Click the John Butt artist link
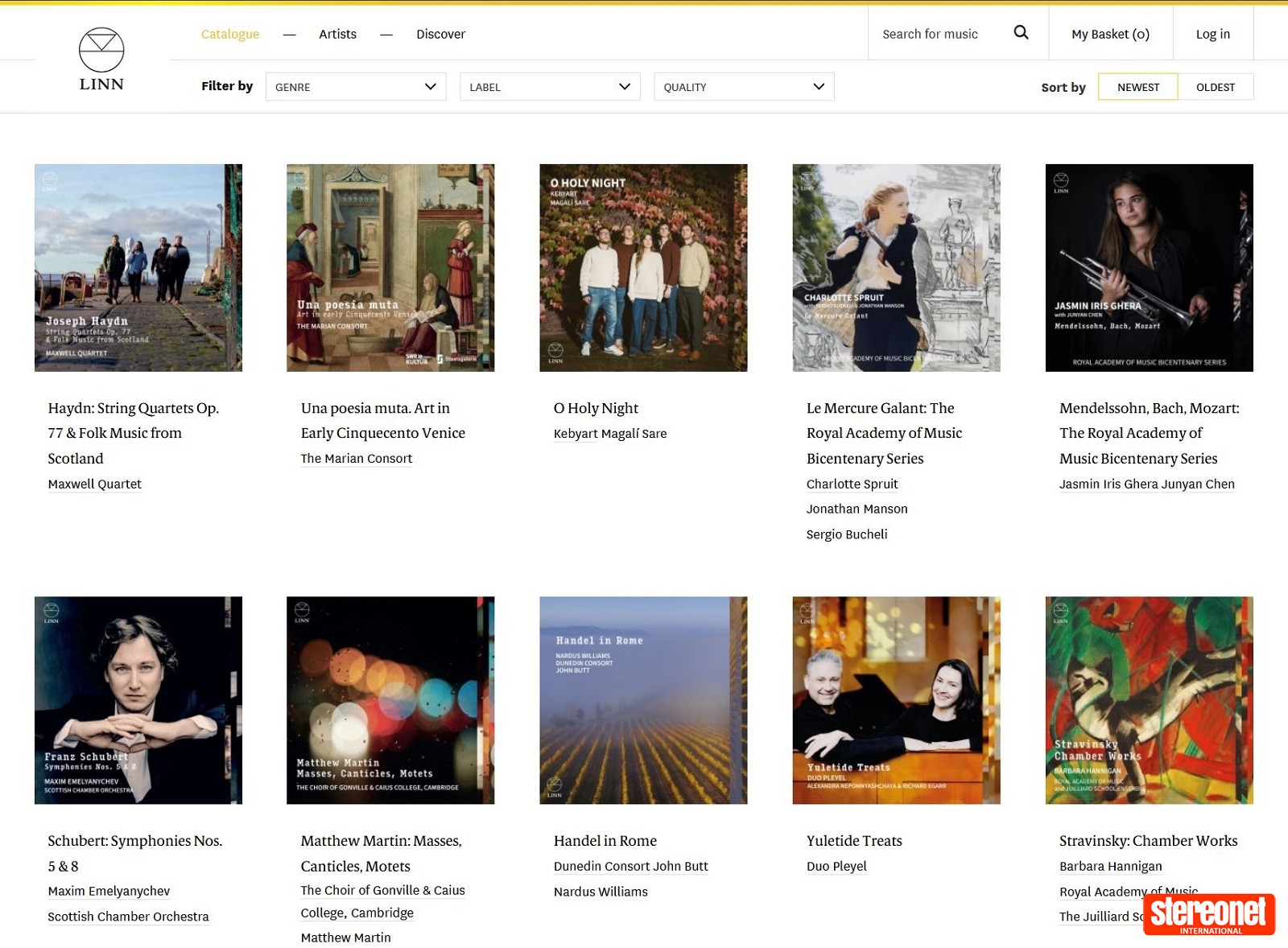The width and height of the screenshot is (1288, 948). [x=681, y=866]
